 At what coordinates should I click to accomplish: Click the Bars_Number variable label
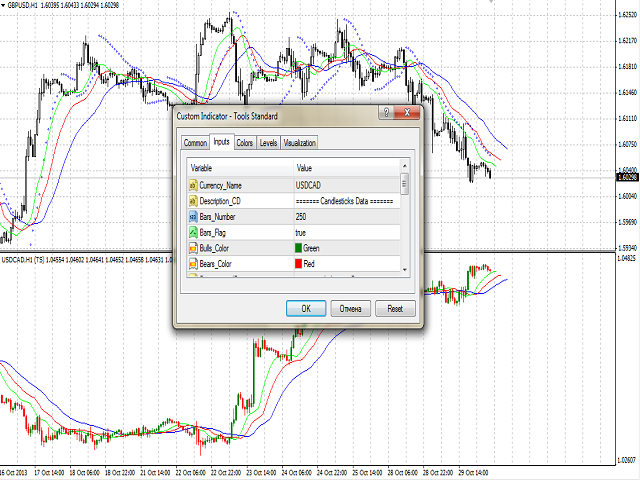[x=217, y=217]
